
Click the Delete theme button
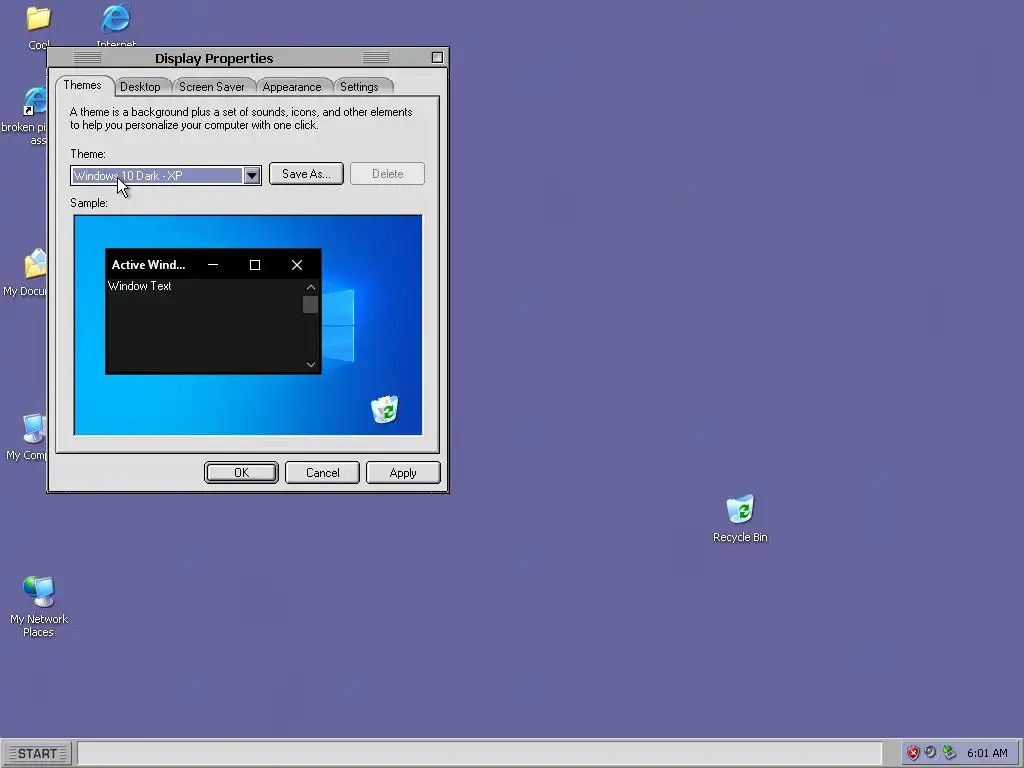point(387,174)
